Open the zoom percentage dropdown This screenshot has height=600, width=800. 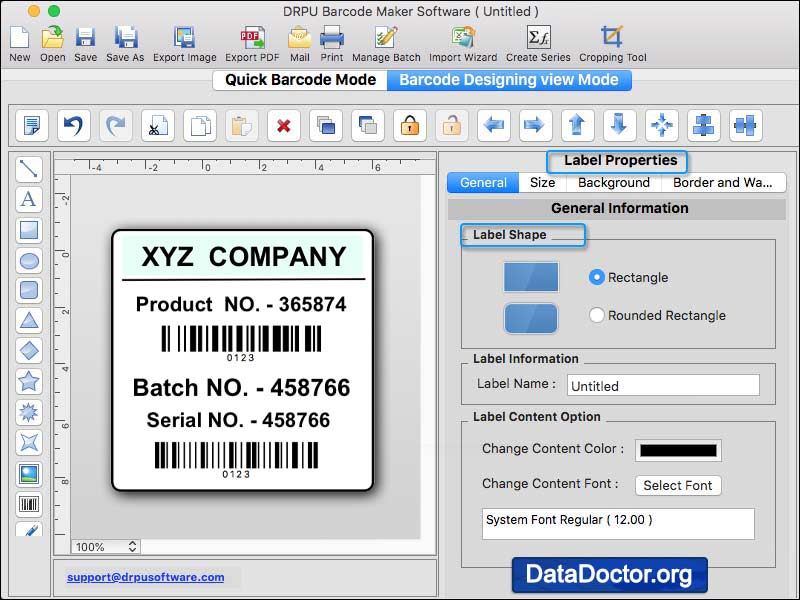(104, 547)
